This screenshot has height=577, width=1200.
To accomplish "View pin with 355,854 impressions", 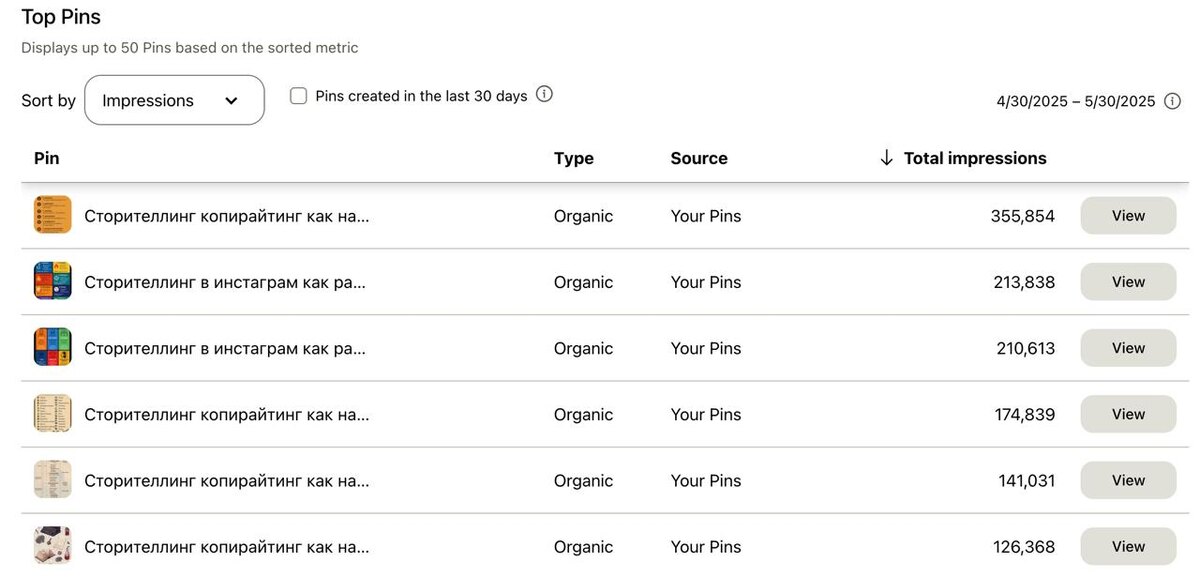I will point(1127,216).
